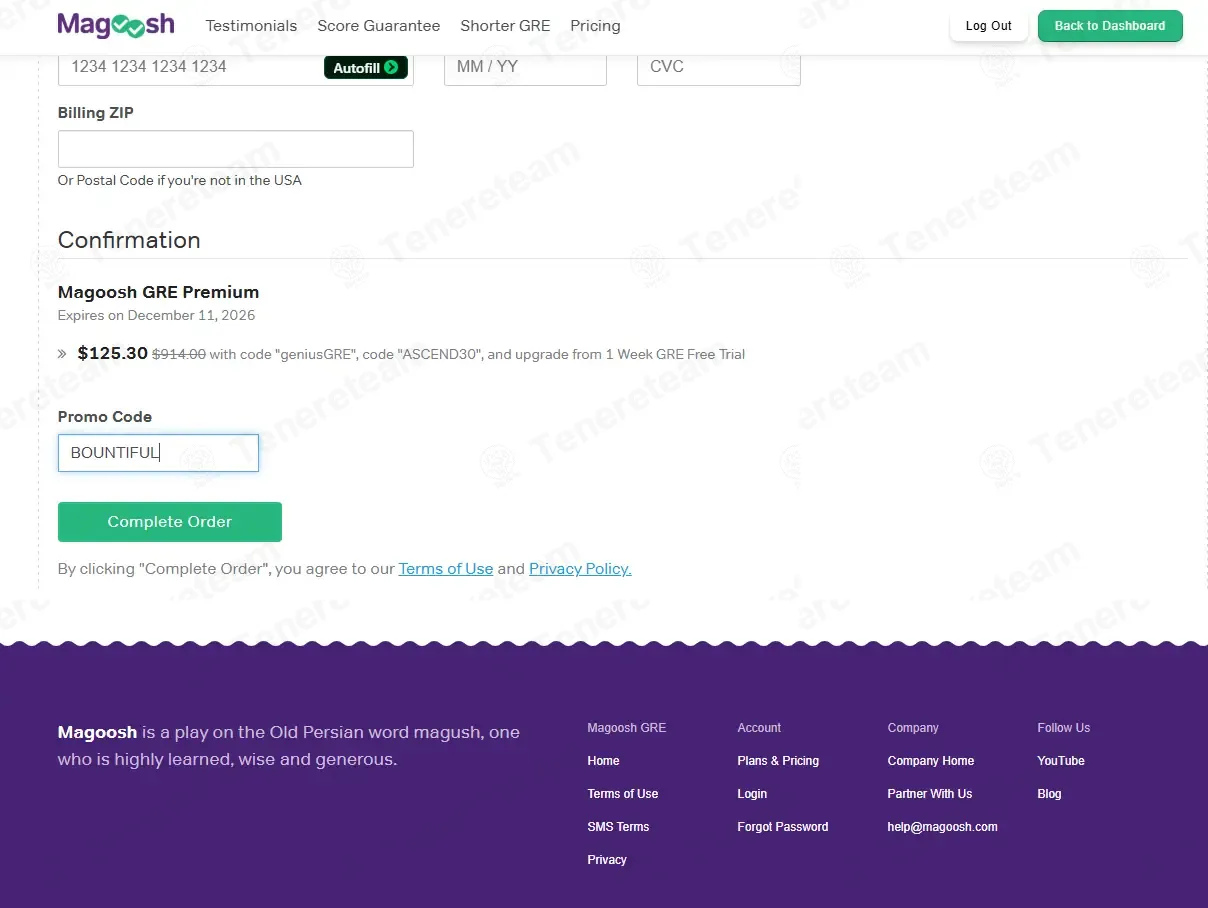This screenshot has width=1208, height=908.
Task: Open the Testimonials nav item
Action: [251, 26]
